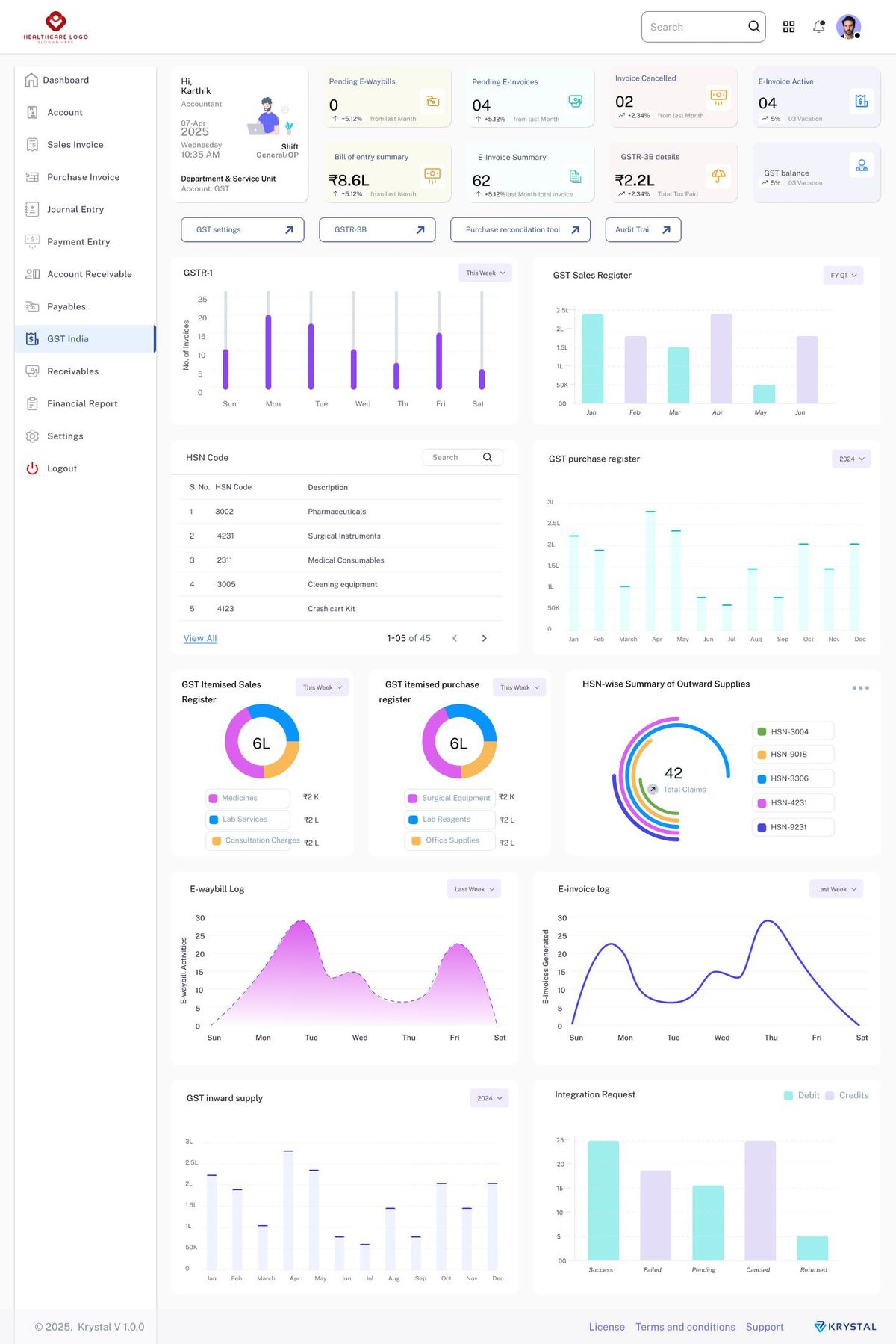Open GST itemised purchase register This Week dropdown
The height and width of the screenshot is (1344, 896).
(520, 687)
